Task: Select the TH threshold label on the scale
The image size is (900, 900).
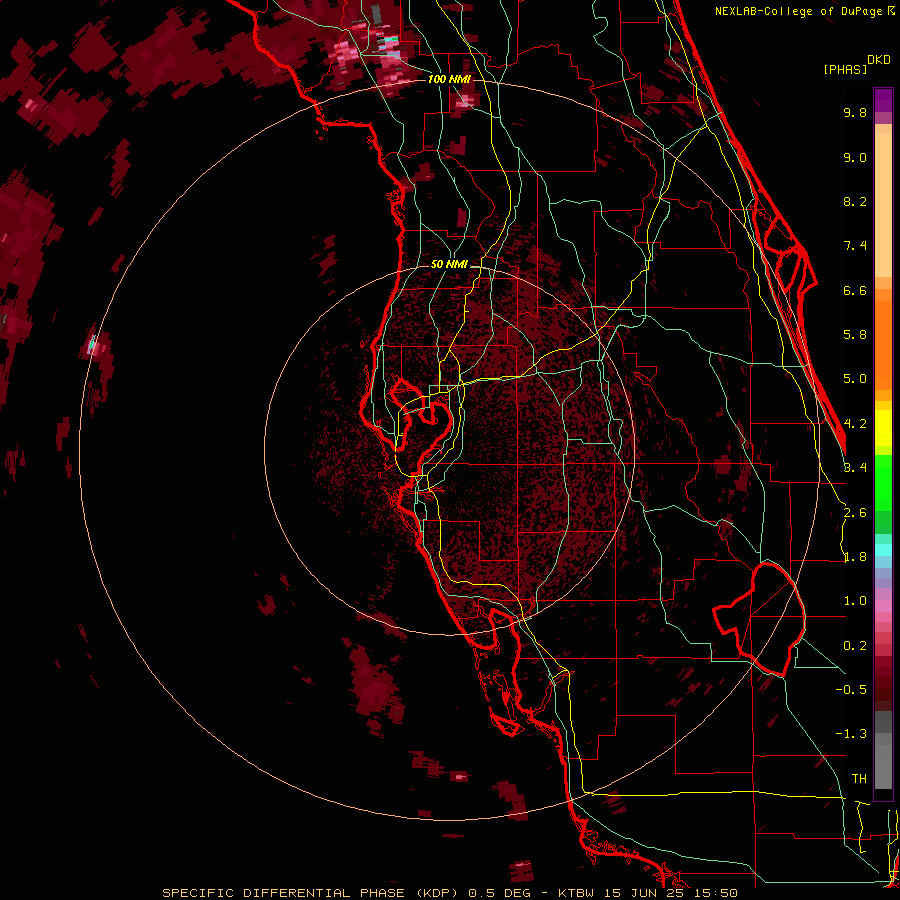Action: point(859,779)
